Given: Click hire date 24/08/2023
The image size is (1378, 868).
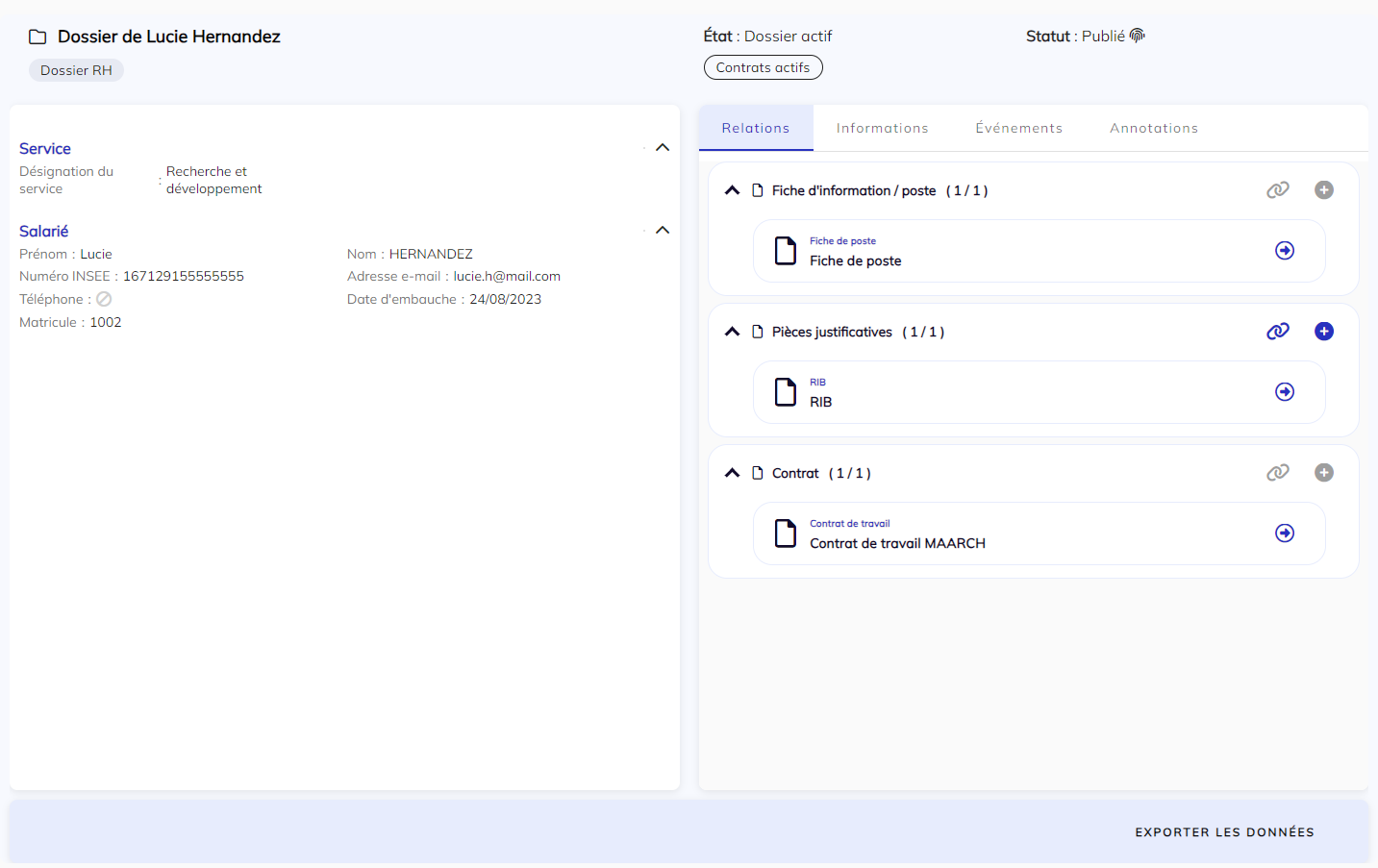Looking at the screenshot, I should pyautogui.click(x=506, y=299).
